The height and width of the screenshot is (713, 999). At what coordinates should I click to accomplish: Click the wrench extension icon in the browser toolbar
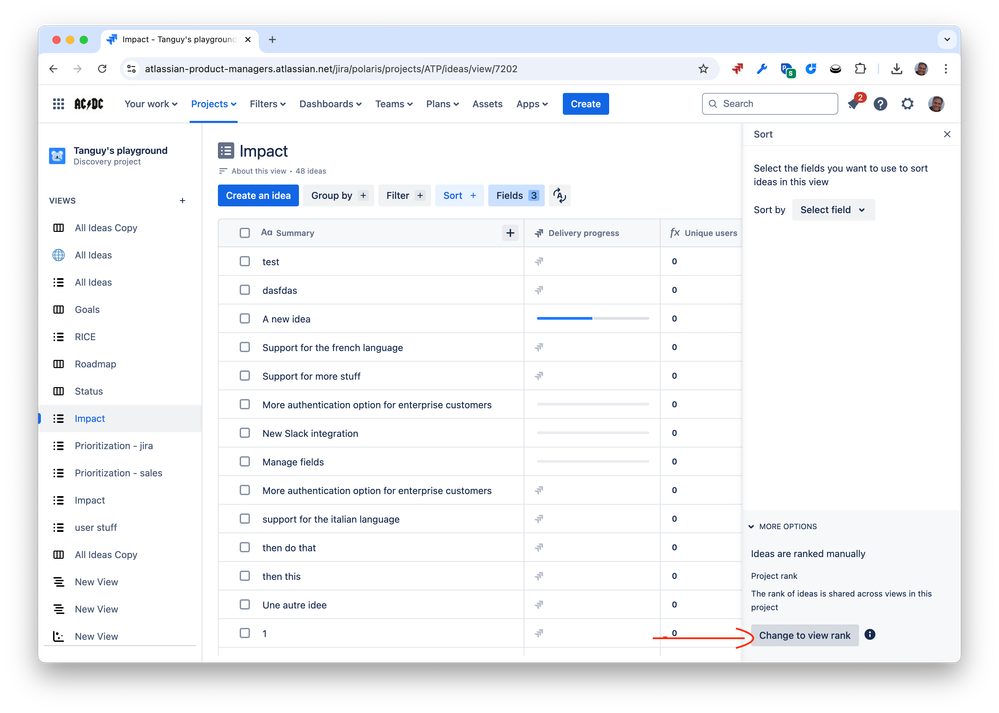761,69
